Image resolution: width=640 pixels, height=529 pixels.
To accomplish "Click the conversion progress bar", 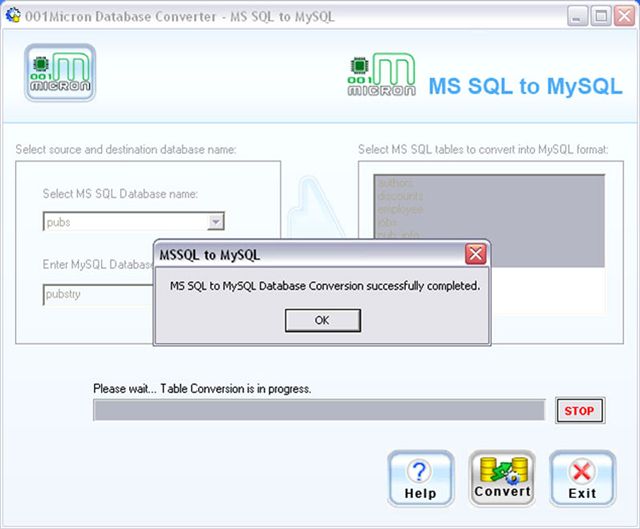I will [x=319, y=410].
